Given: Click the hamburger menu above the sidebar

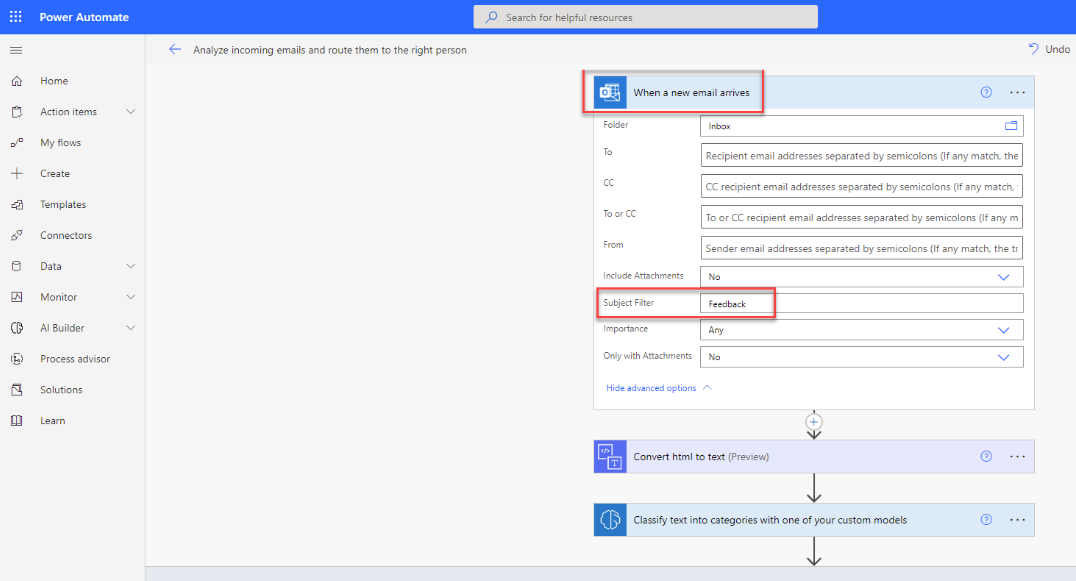Looking at the screenshot, I should tap(15, 50).
